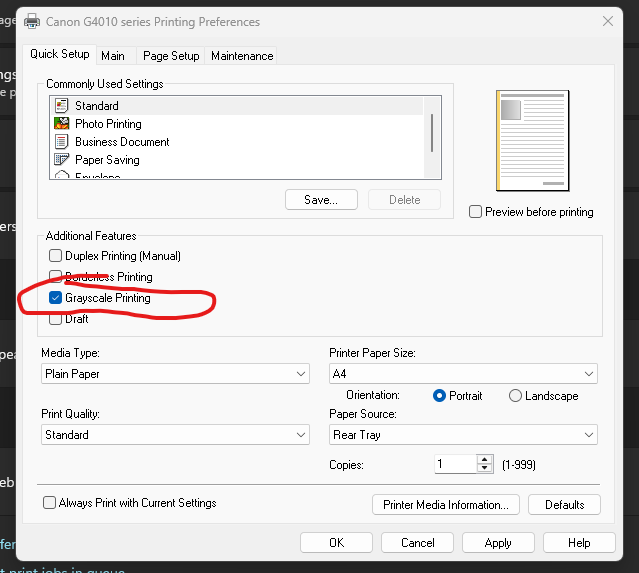
Task: Click the Apply button
Action: point(498,542)
